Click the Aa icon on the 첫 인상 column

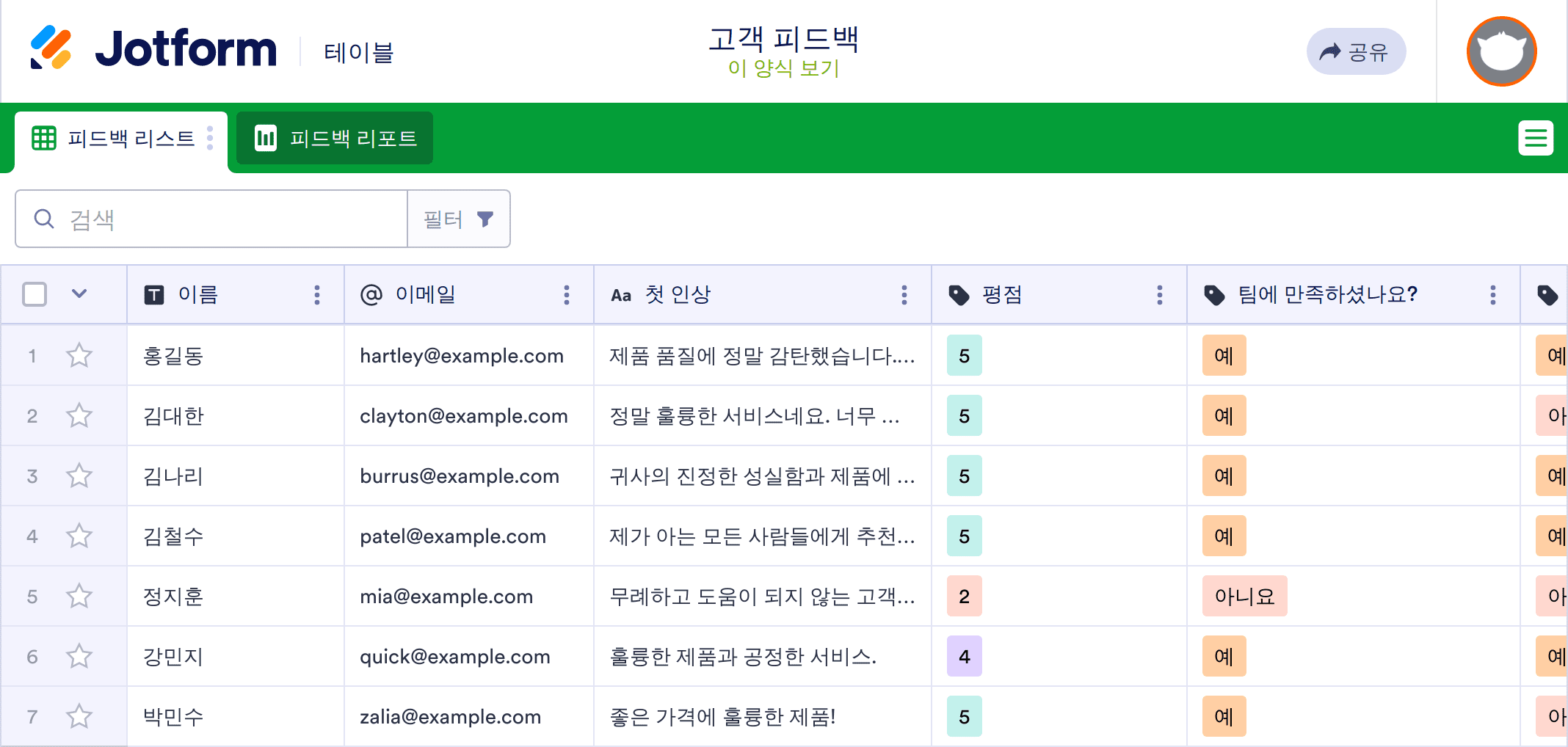tap(621, 294)
